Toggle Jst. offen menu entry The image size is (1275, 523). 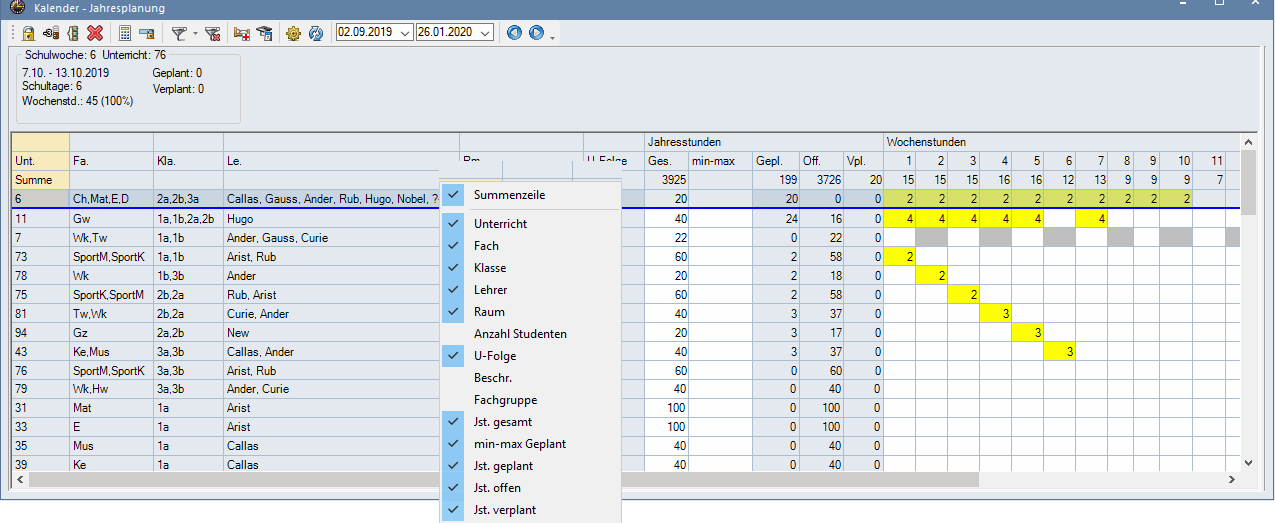[530, 488]
